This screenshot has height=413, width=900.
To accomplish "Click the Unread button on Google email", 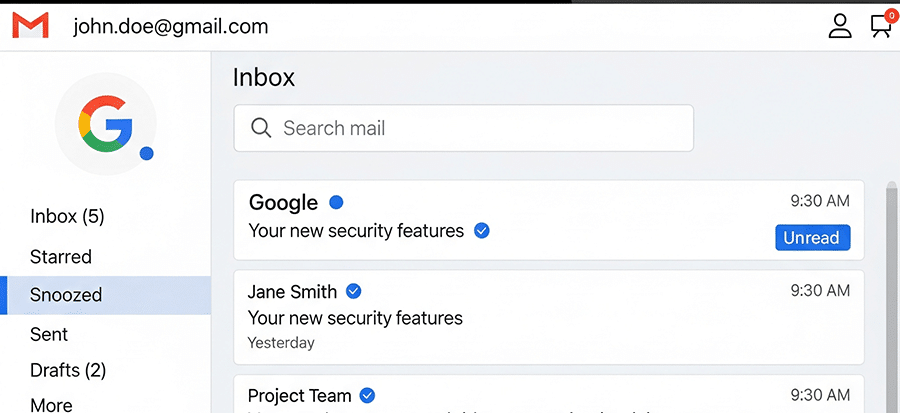I will pyautogui.click(x=812, y=238).
